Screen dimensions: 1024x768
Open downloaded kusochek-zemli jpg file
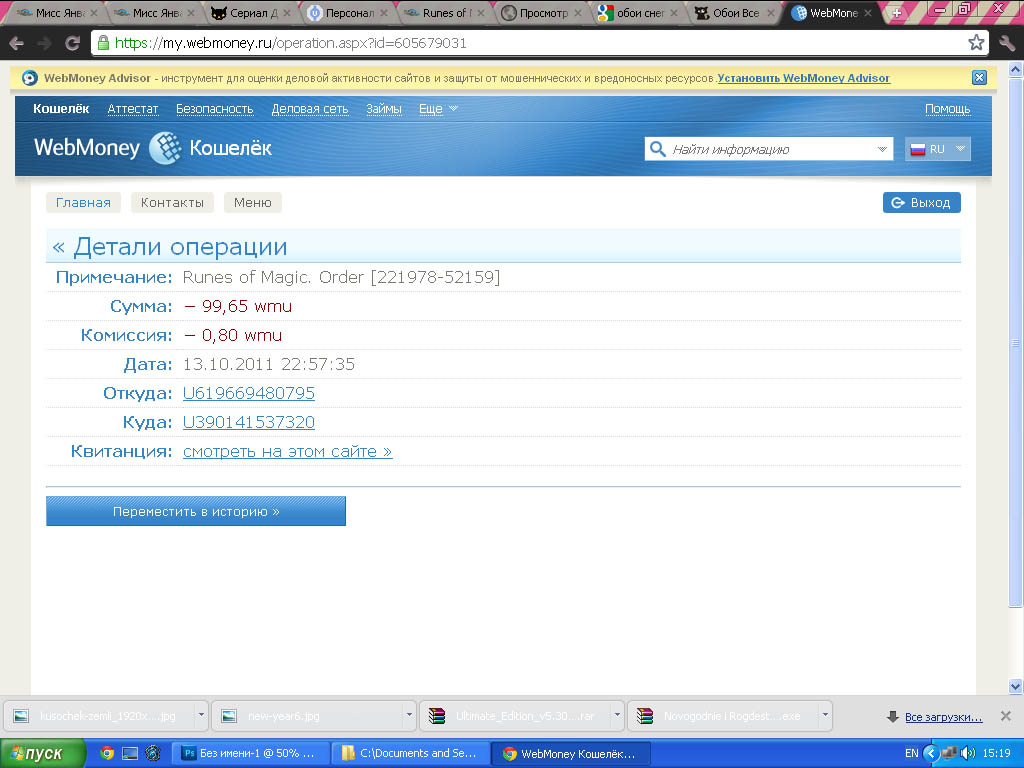[x=99, y=716]
